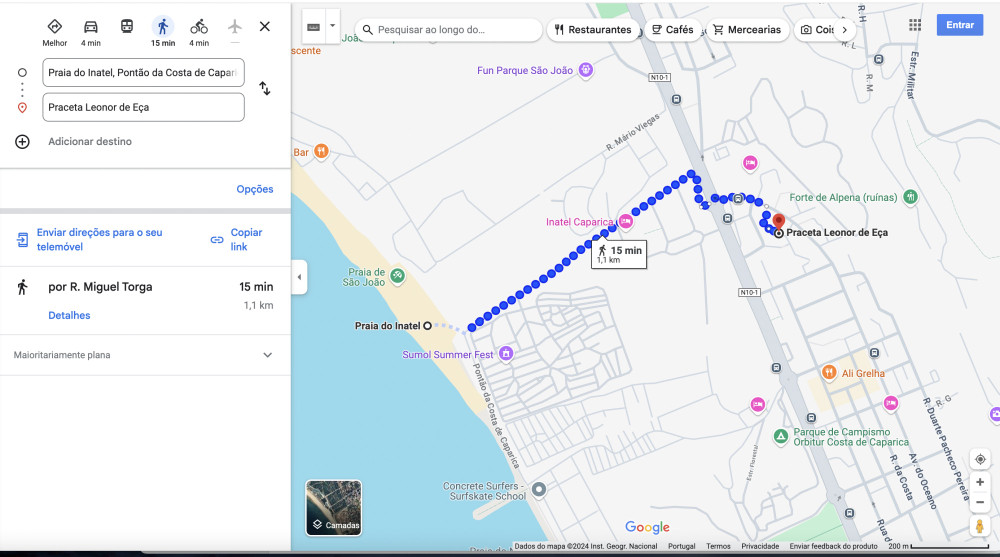Click the destination field Praceta Leonor de Eça

click(143, 107)
